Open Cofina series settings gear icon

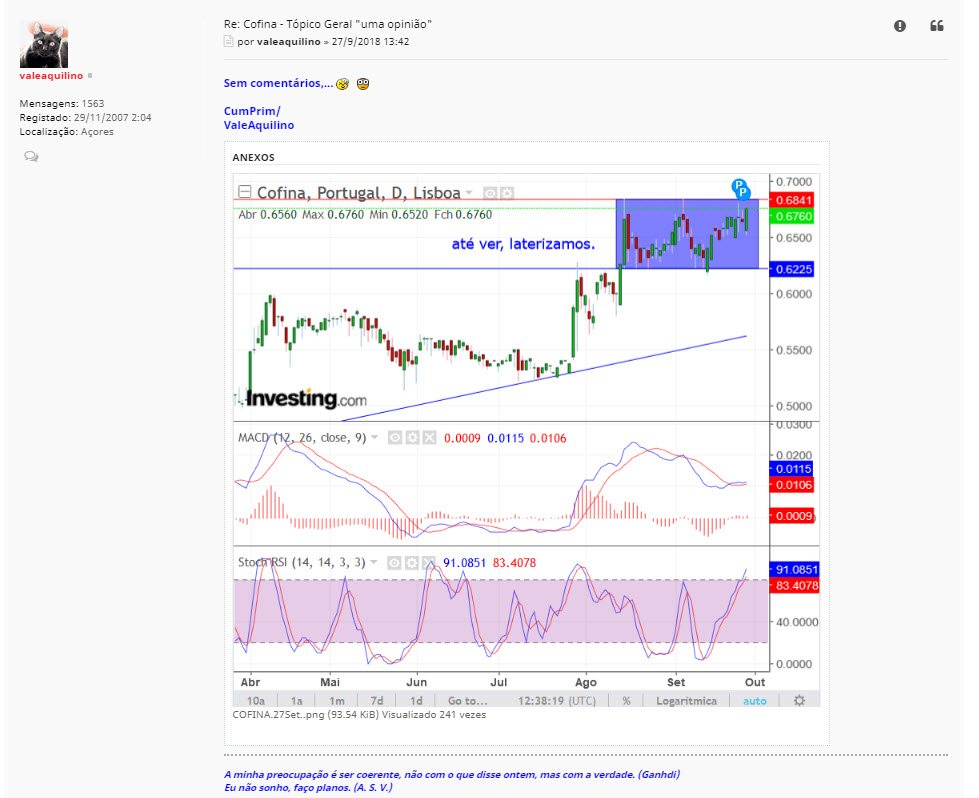click(507, 193)
